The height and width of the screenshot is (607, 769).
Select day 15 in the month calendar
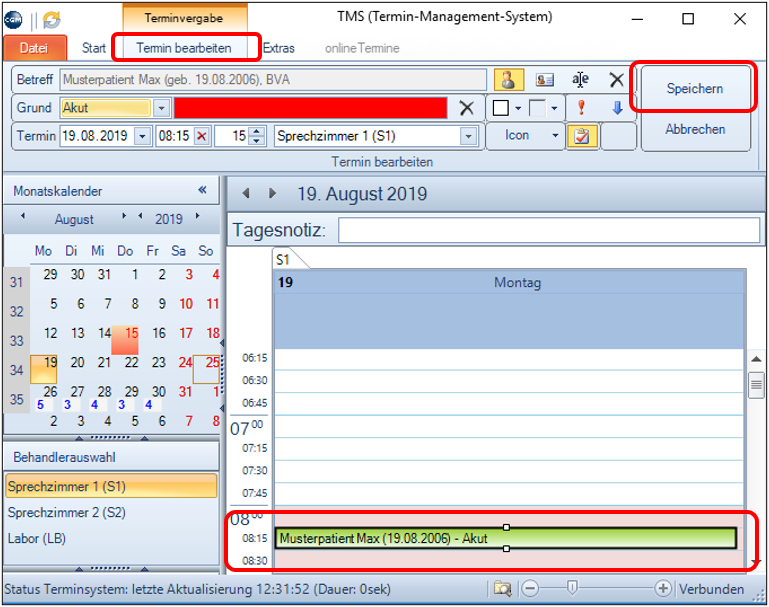point(125,339)
